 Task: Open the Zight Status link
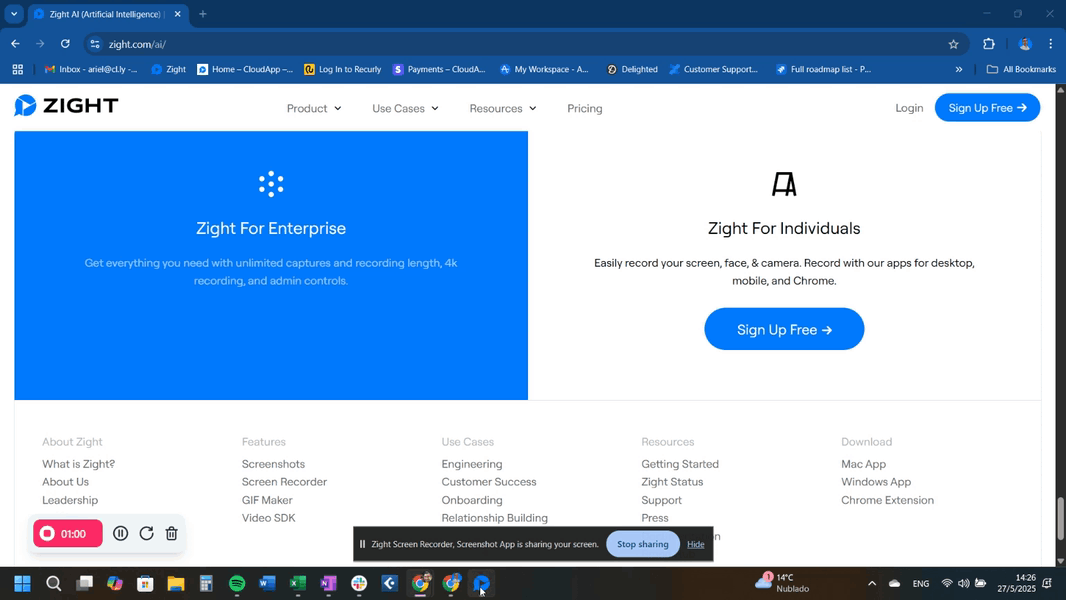coord(672,482)
